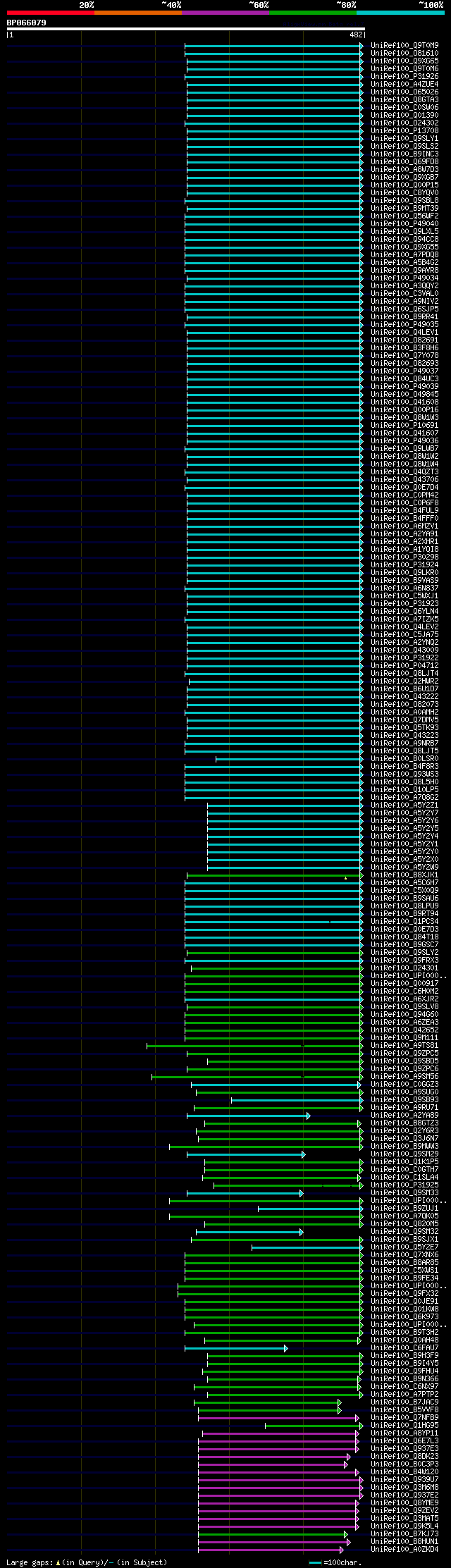451x1568 pixels.
Task: Click the UniRef100_A9TS81 entry
Action: pyautogui.click(x=404, y=1045)
